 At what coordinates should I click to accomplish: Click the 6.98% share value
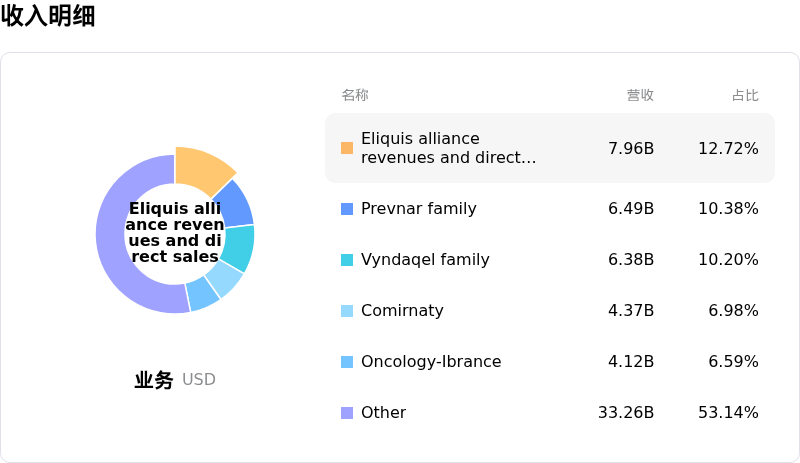tap(733, 311)
